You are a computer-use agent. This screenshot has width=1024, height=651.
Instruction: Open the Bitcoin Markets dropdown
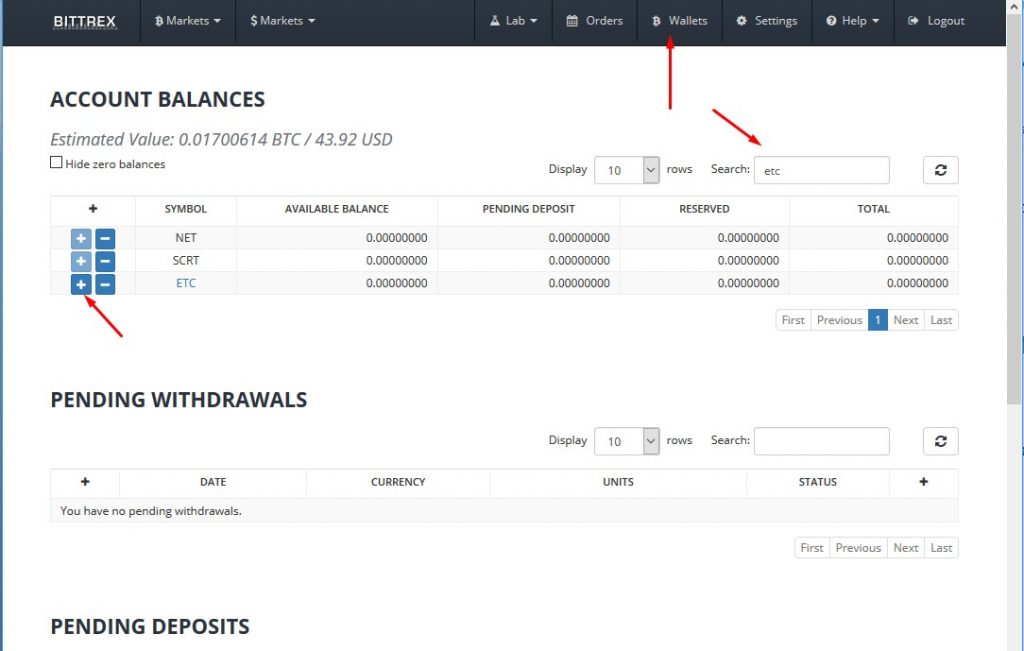click(x=188, y=21)
